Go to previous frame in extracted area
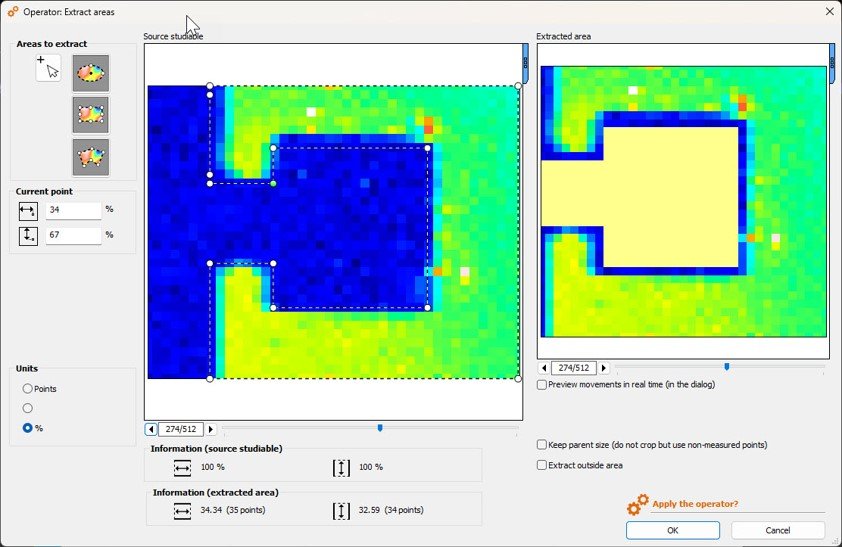 coord(544,368)
